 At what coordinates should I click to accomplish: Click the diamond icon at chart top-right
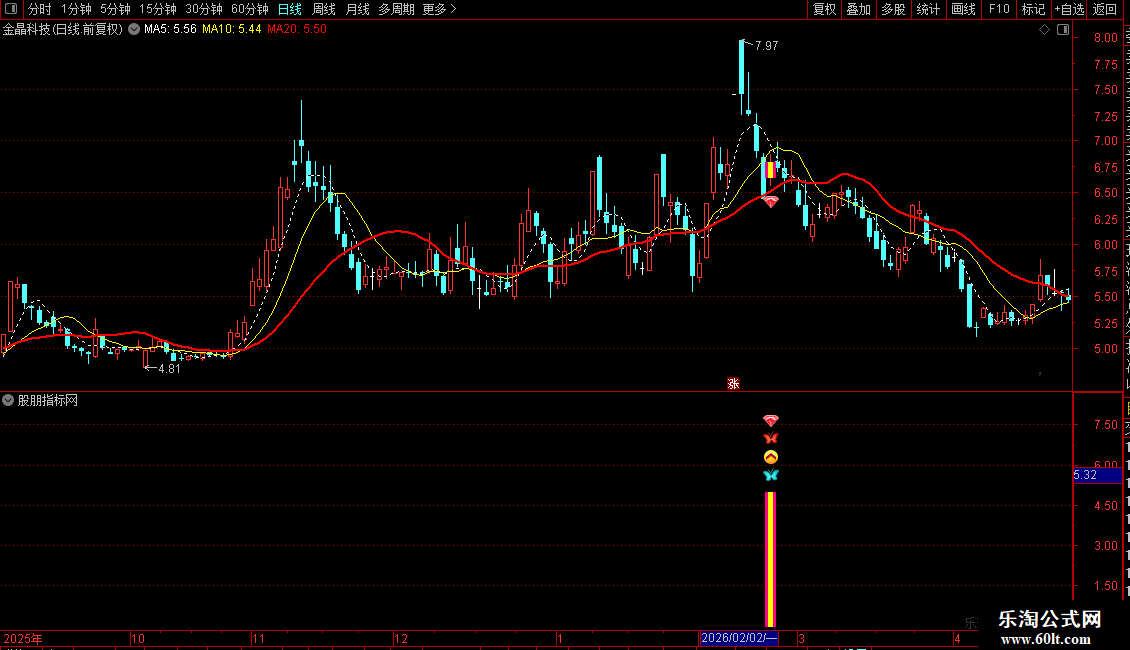point(1044,30)
